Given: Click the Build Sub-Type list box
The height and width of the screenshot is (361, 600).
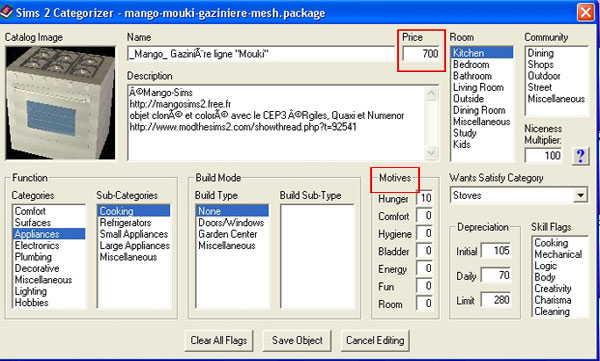Looking at the screenshot, I should pos(318,256).
